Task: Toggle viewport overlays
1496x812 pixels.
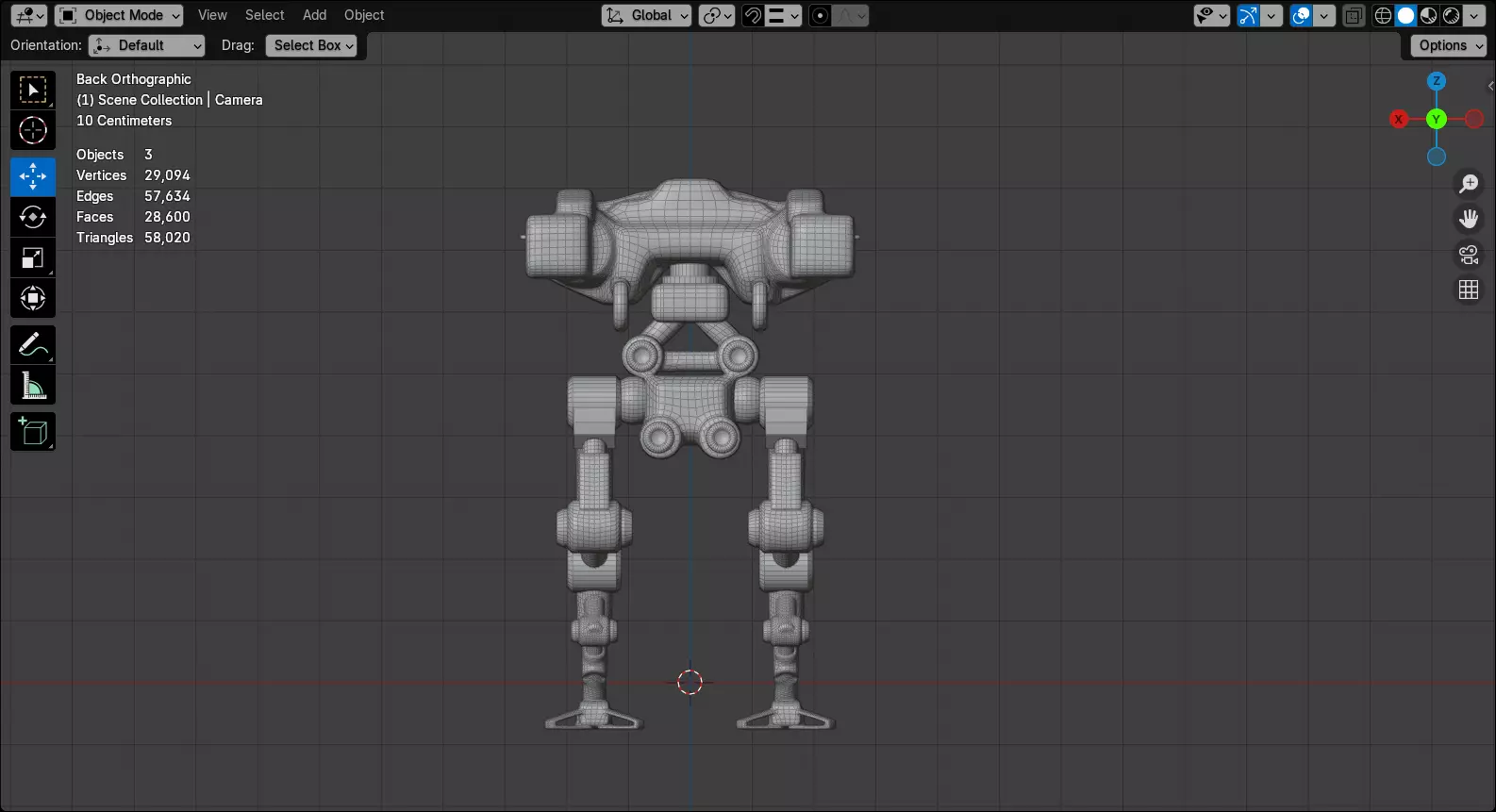Action: tap(1302, 15)
